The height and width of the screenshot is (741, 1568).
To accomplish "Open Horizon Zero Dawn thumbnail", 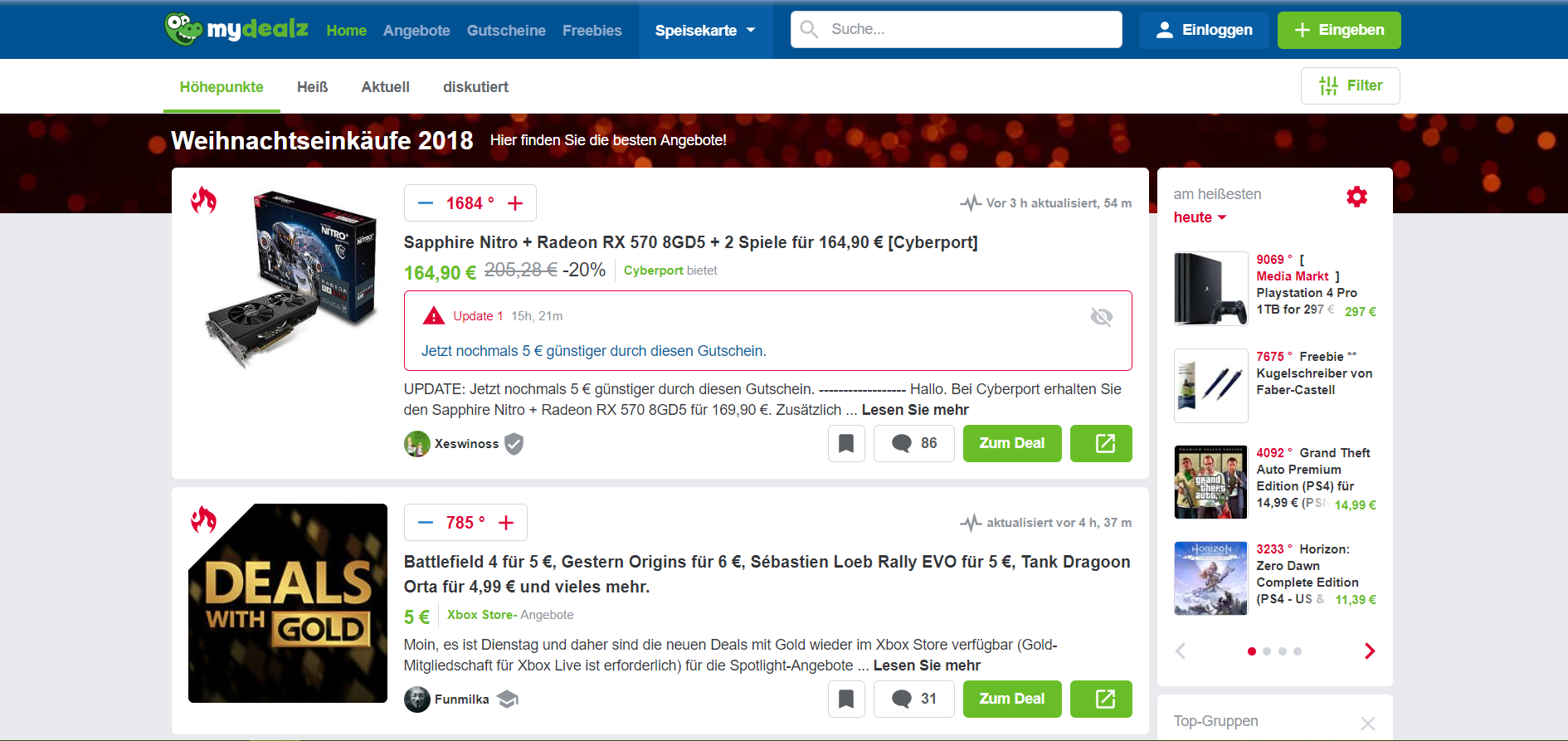I will (1210, 578).
